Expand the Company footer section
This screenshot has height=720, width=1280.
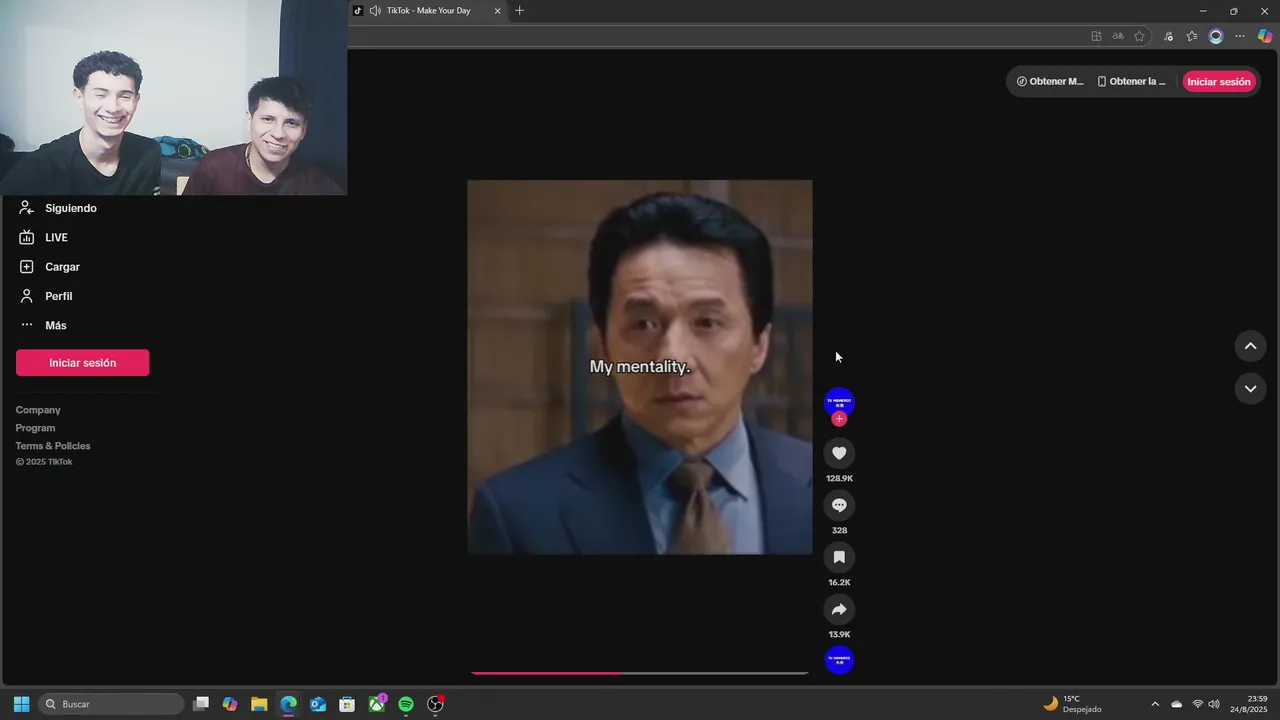38,410
